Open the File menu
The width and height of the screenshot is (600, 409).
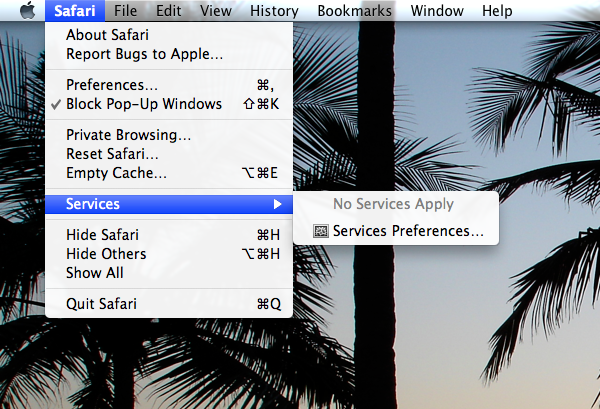click(x=126, y=10)
